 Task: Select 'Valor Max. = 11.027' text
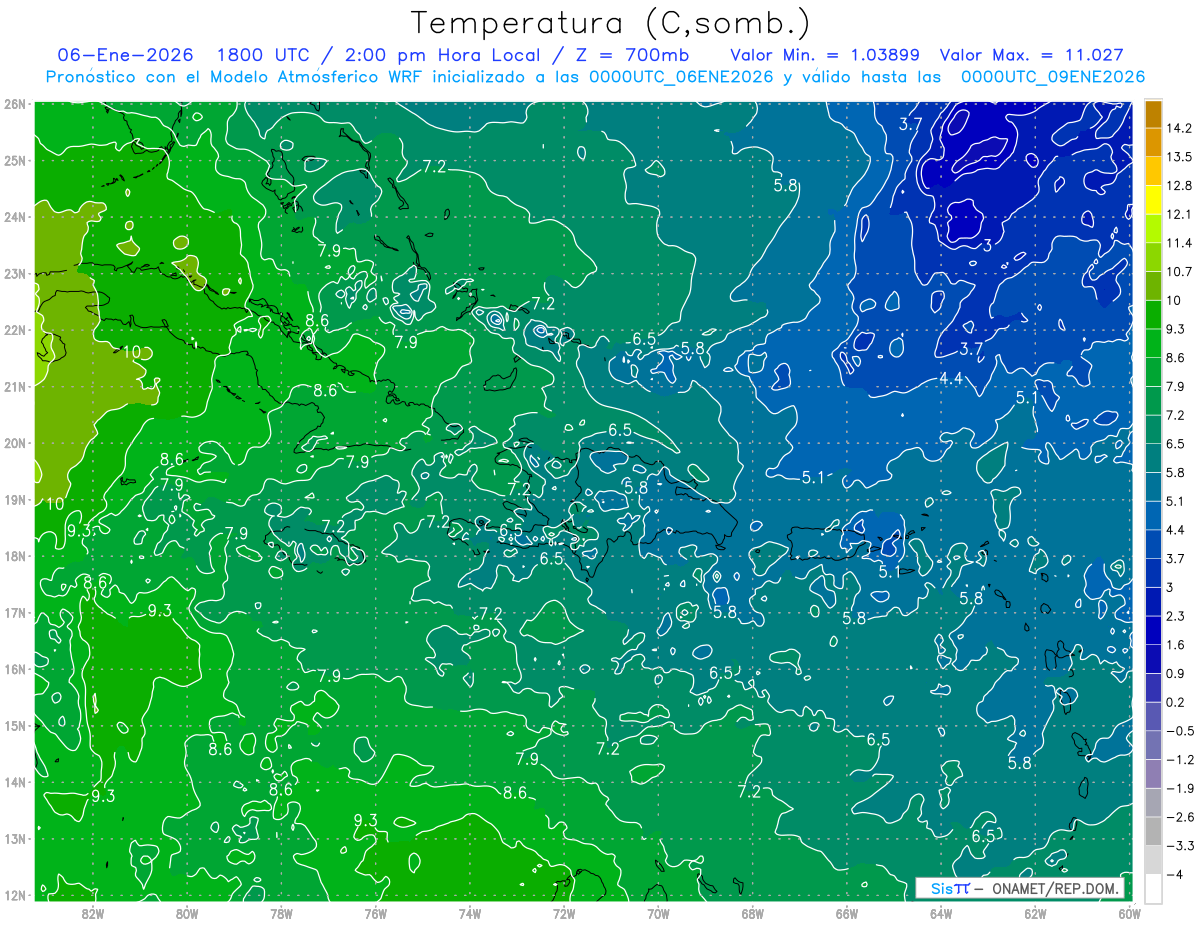(x=1033, y=55)
